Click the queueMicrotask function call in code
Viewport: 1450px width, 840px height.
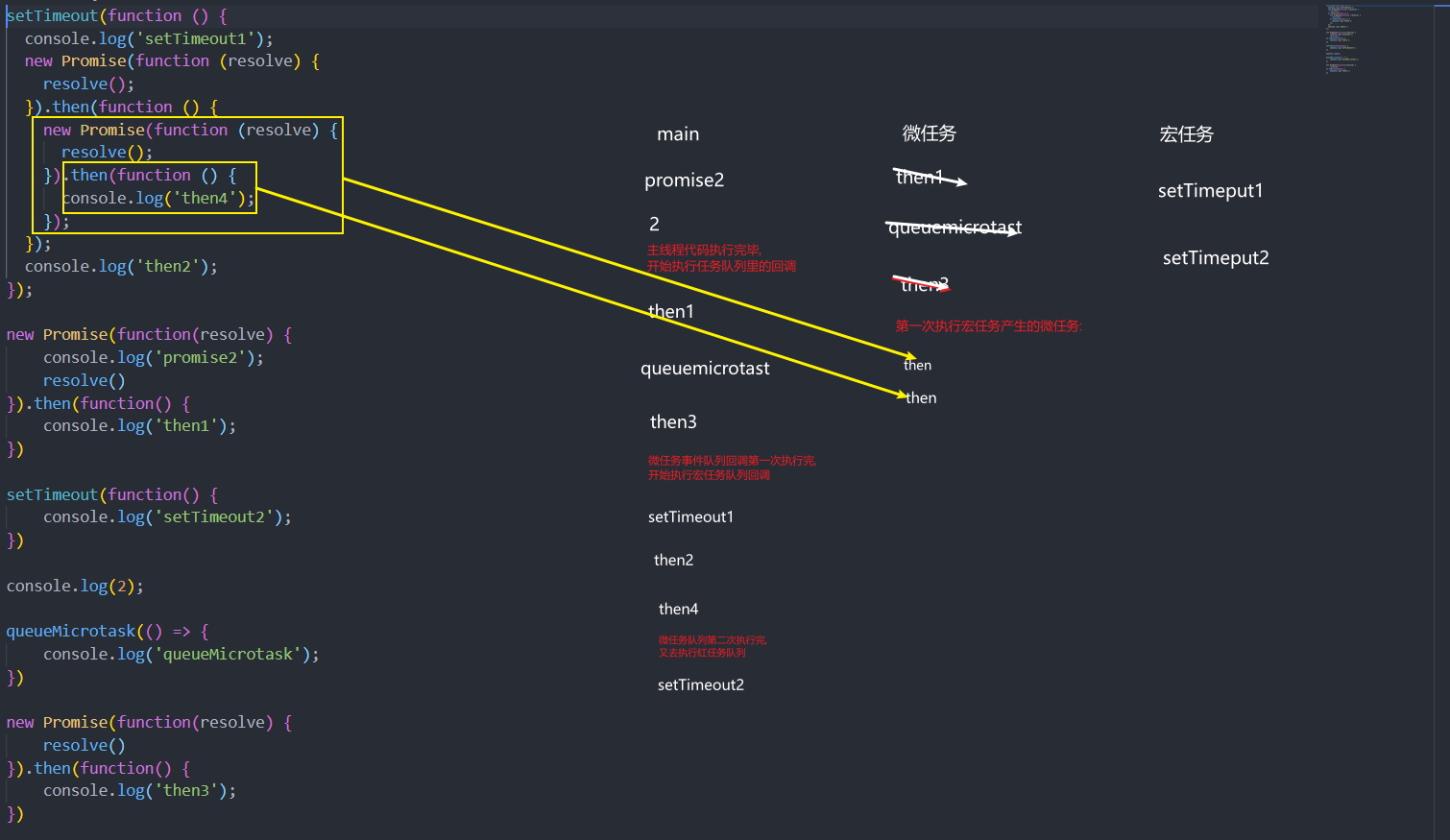[71, 631]
